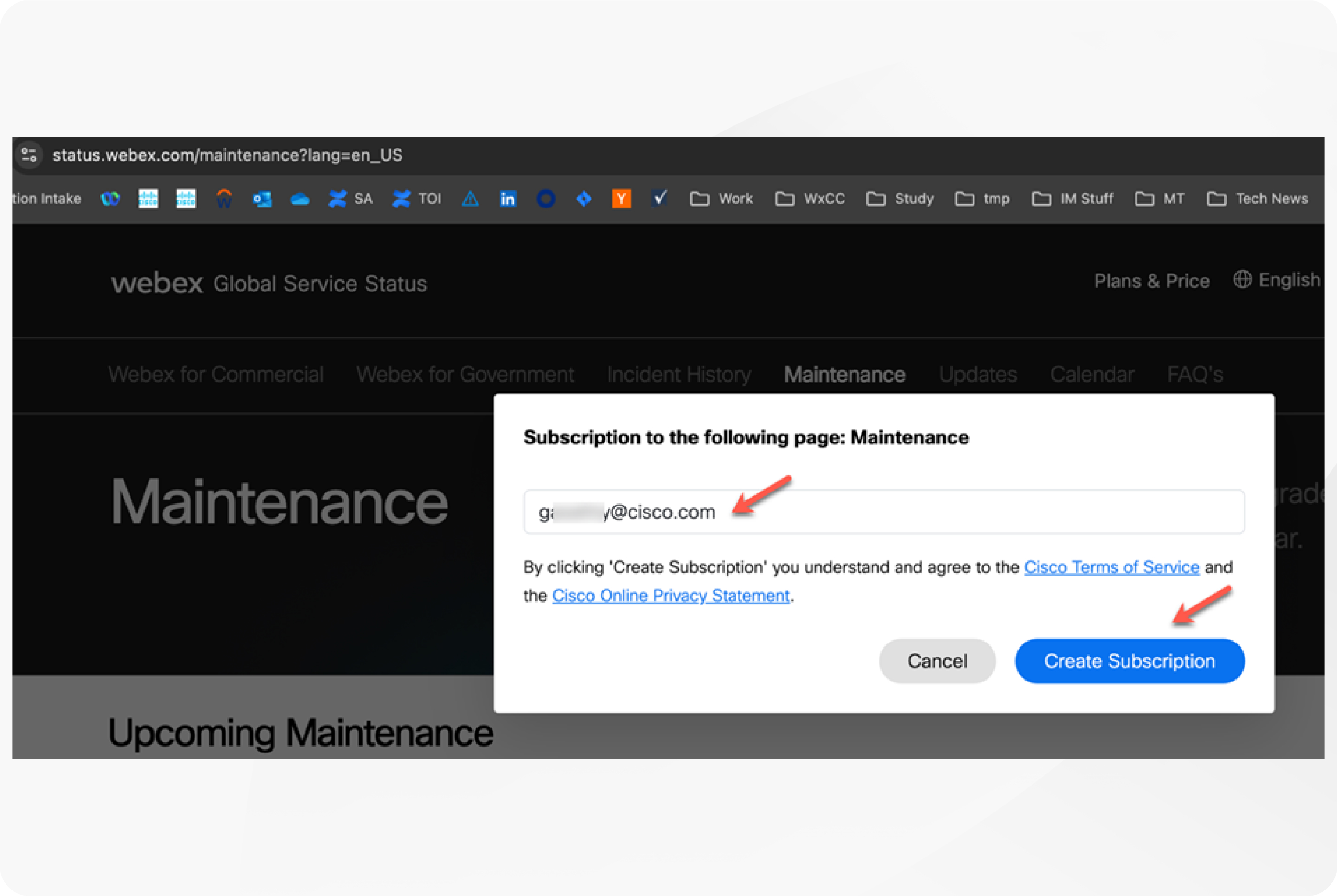Viewport: 1337px width, 896px height.
Task: Open the IM Stuff bookmarks folder
Action: coord(1072,199)
